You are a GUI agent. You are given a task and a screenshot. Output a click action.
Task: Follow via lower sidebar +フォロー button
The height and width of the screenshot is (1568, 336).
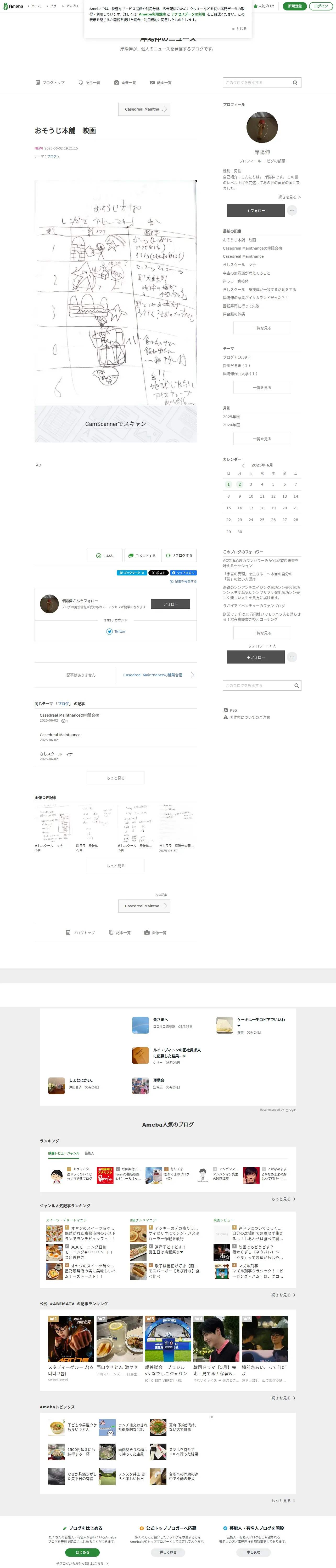(x=256, y=658)
